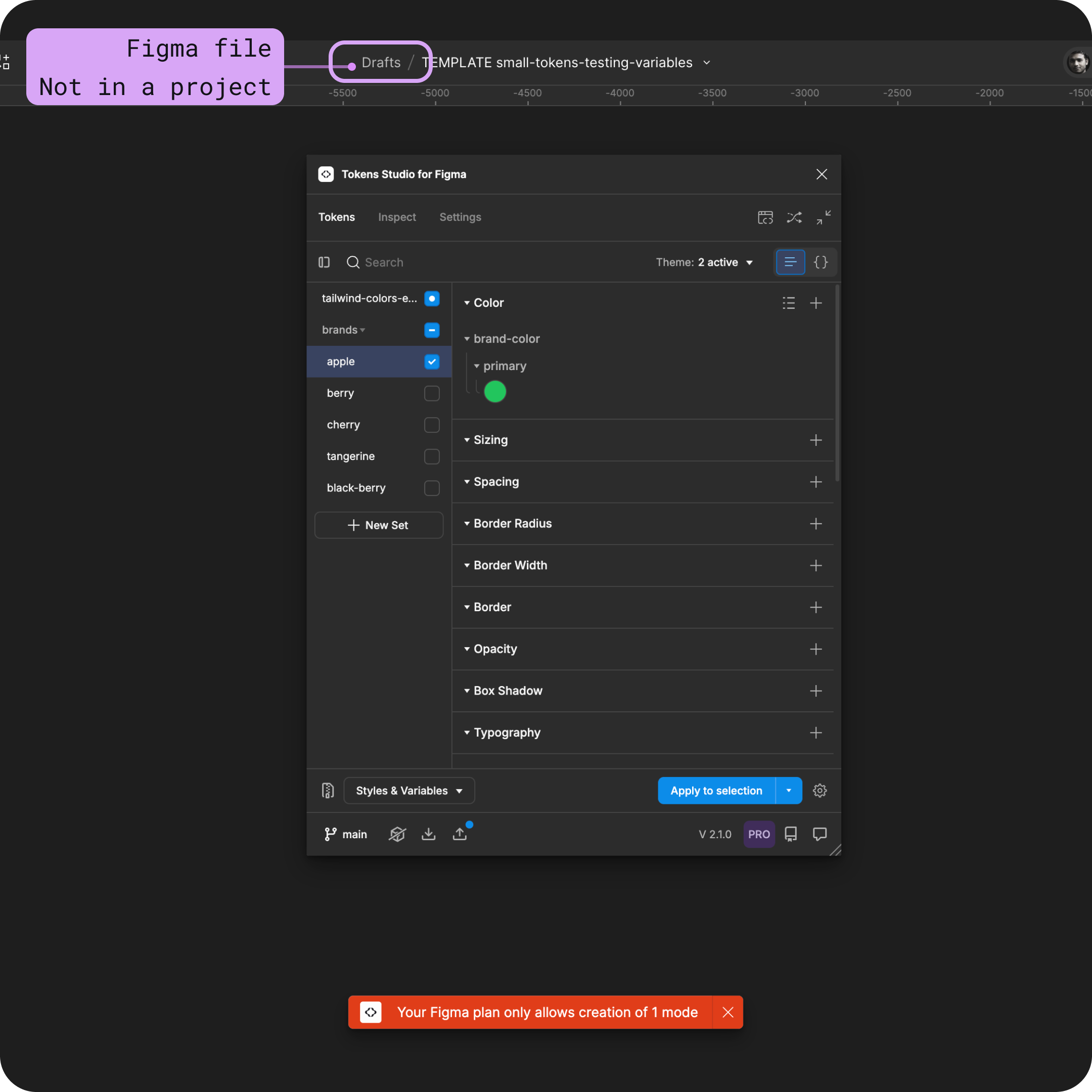Click the push to remote upload icon
This screenshot has height=1092, width=1092.
tap(460, 834)
